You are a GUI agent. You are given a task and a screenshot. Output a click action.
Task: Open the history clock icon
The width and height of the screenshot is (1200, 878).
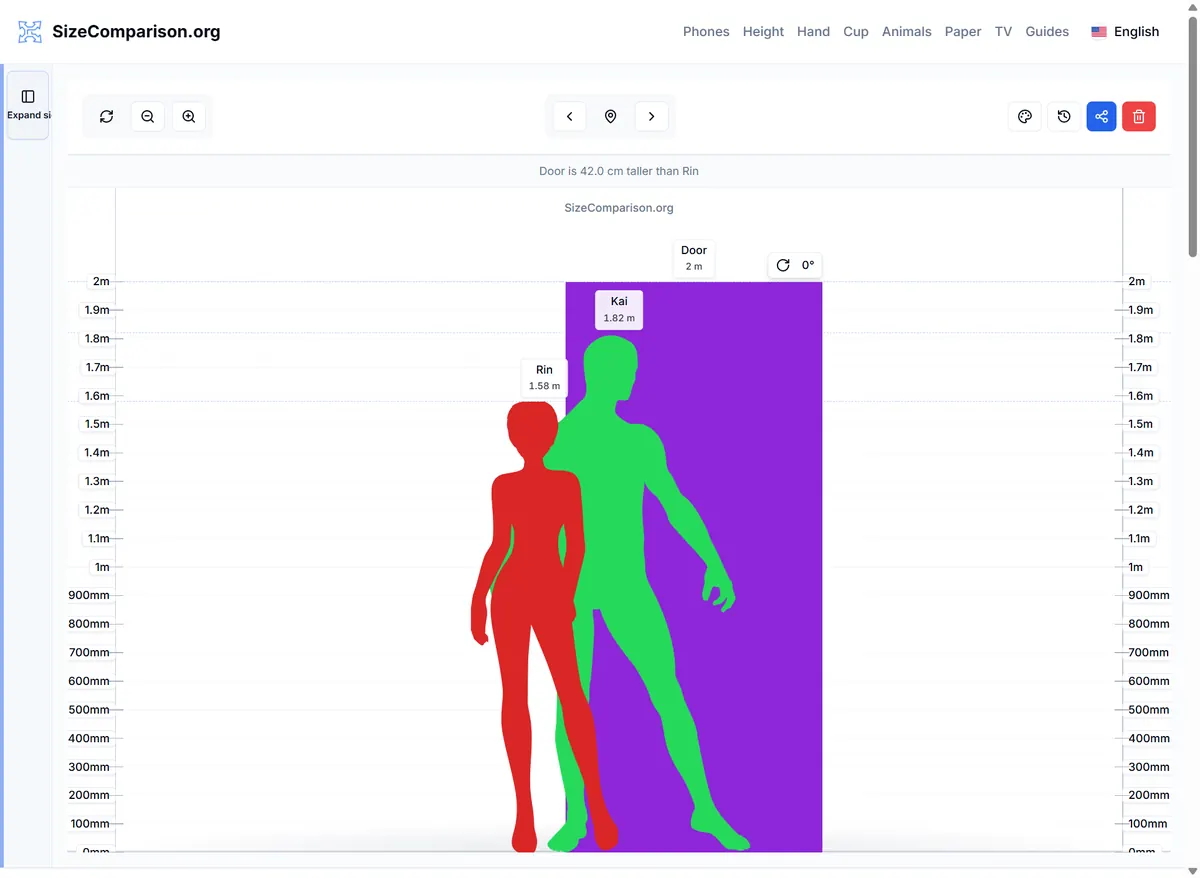point(1064,117)
